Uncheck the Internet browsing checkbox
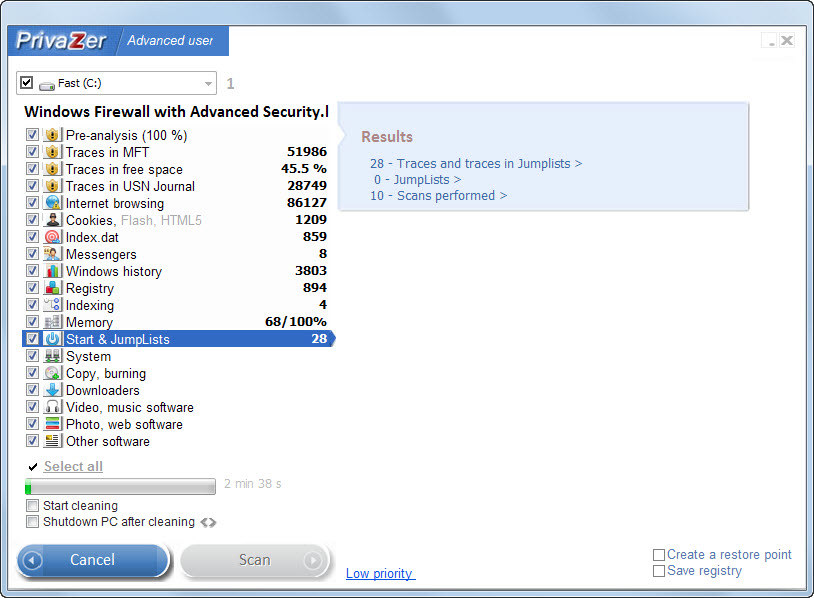The width and height of the screenshot is (814, 598). (32, 203)
